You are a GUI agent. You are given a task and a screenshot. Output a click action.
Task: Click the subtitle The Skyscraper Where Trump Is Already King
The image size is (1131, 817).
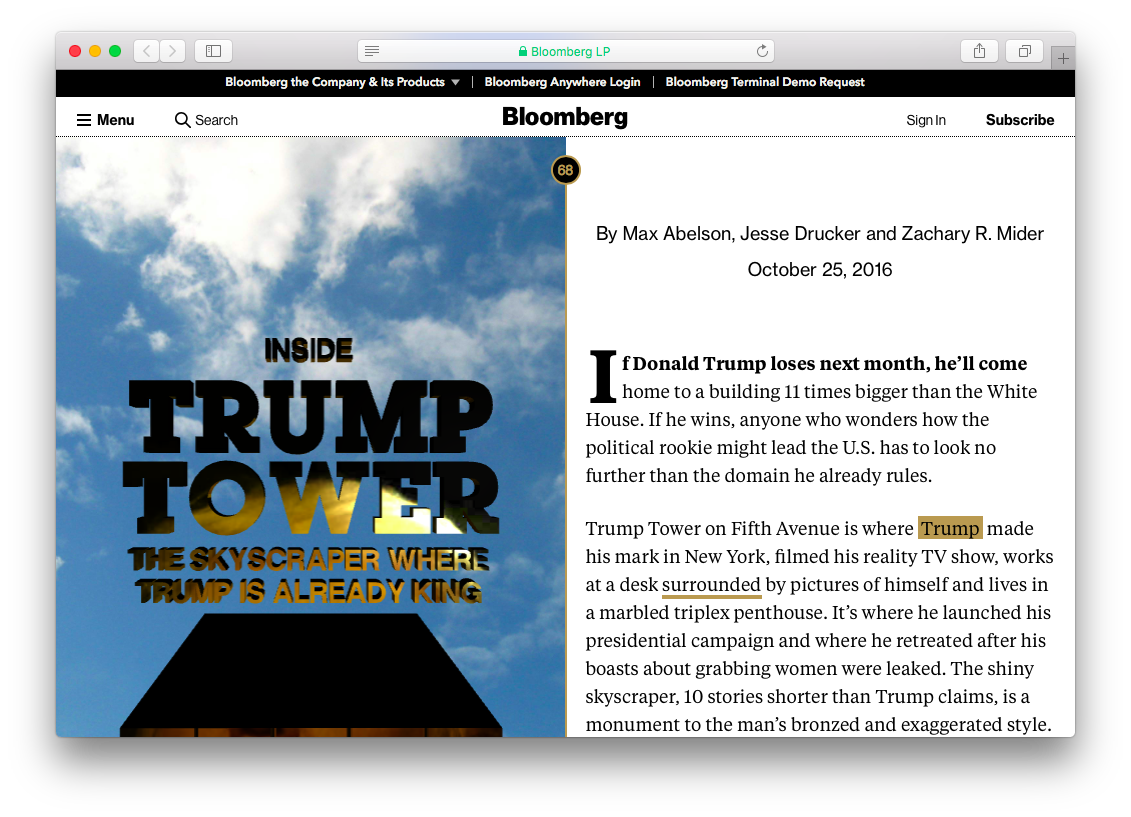click(x=309, y=575)
